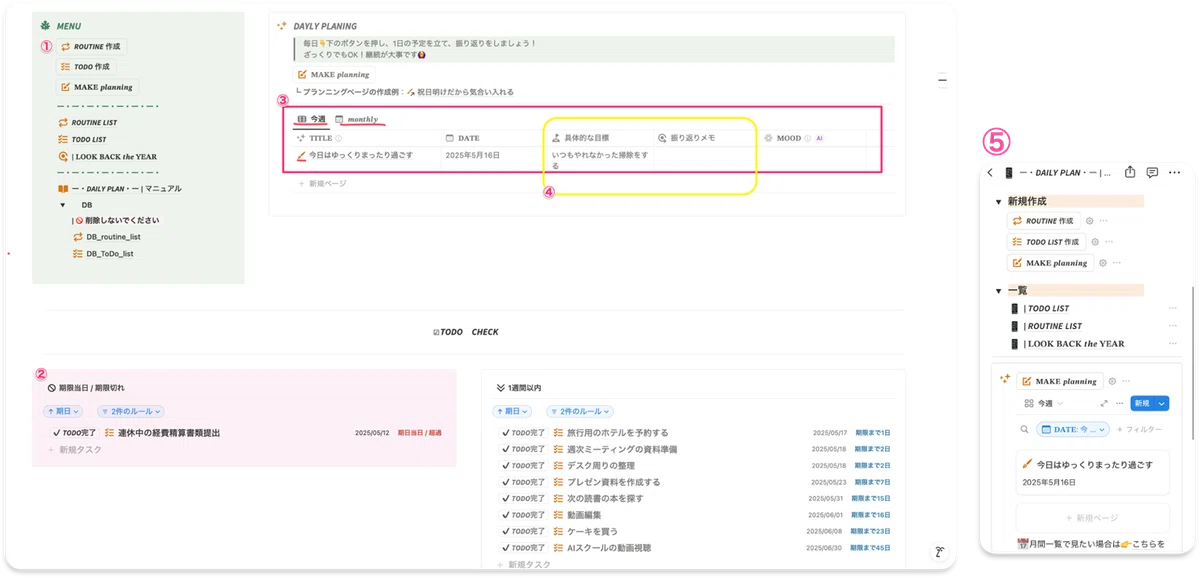Open the mobile 今週 view switcher

tap(1044, 403)
